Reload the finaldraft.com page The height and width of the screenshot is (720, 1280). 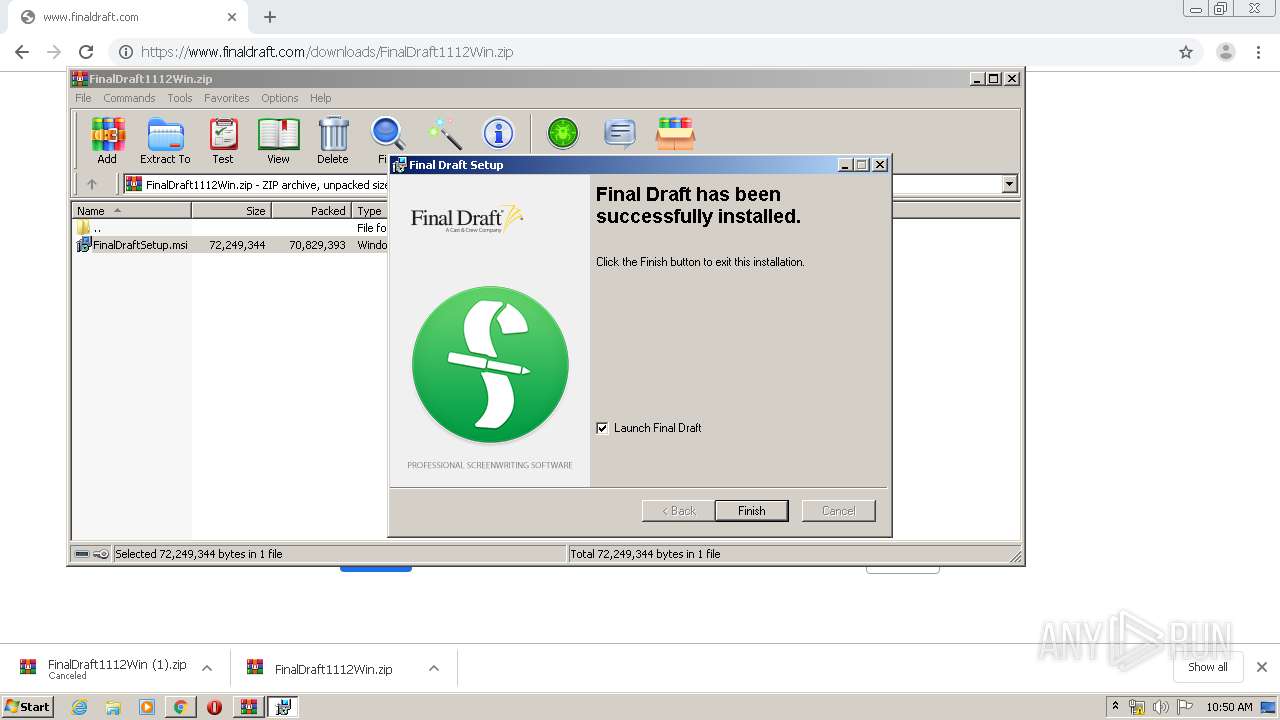coord(86,52)
